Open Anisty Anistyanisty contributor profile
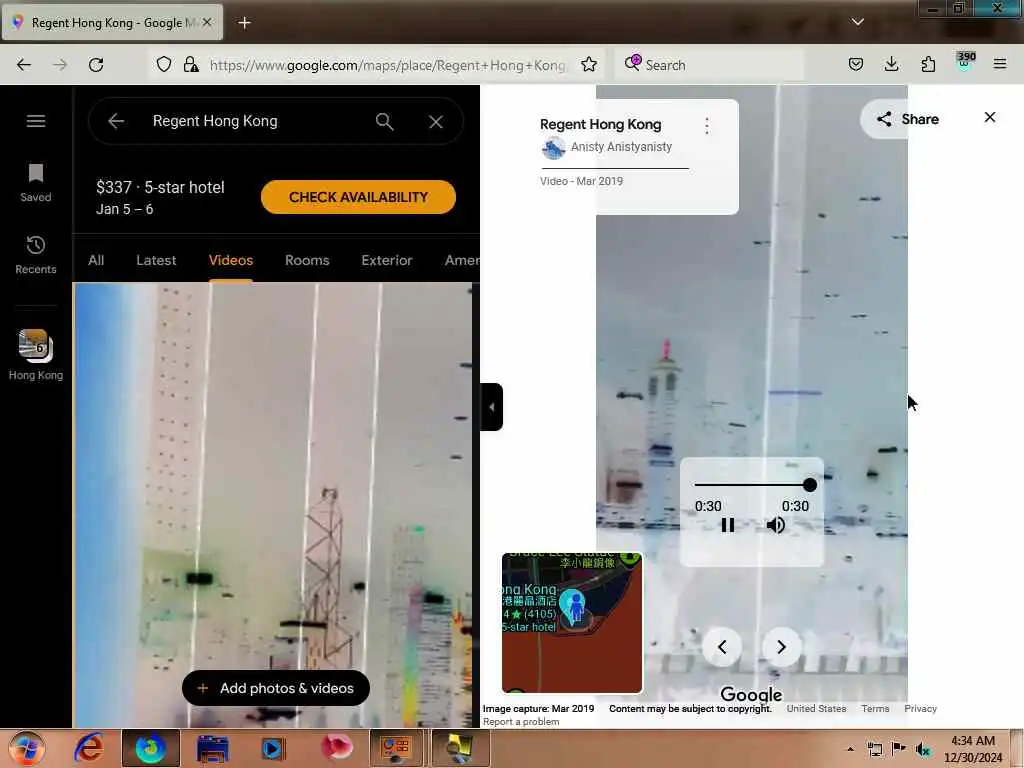 (x=621, y=147)
